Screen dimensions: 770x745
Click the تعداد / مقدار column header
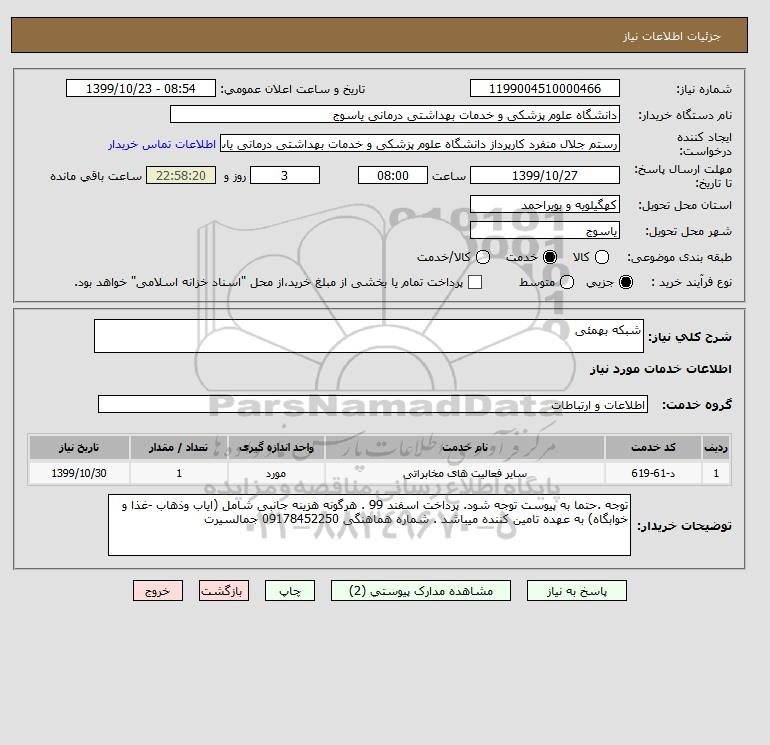(x=179, y=447)
